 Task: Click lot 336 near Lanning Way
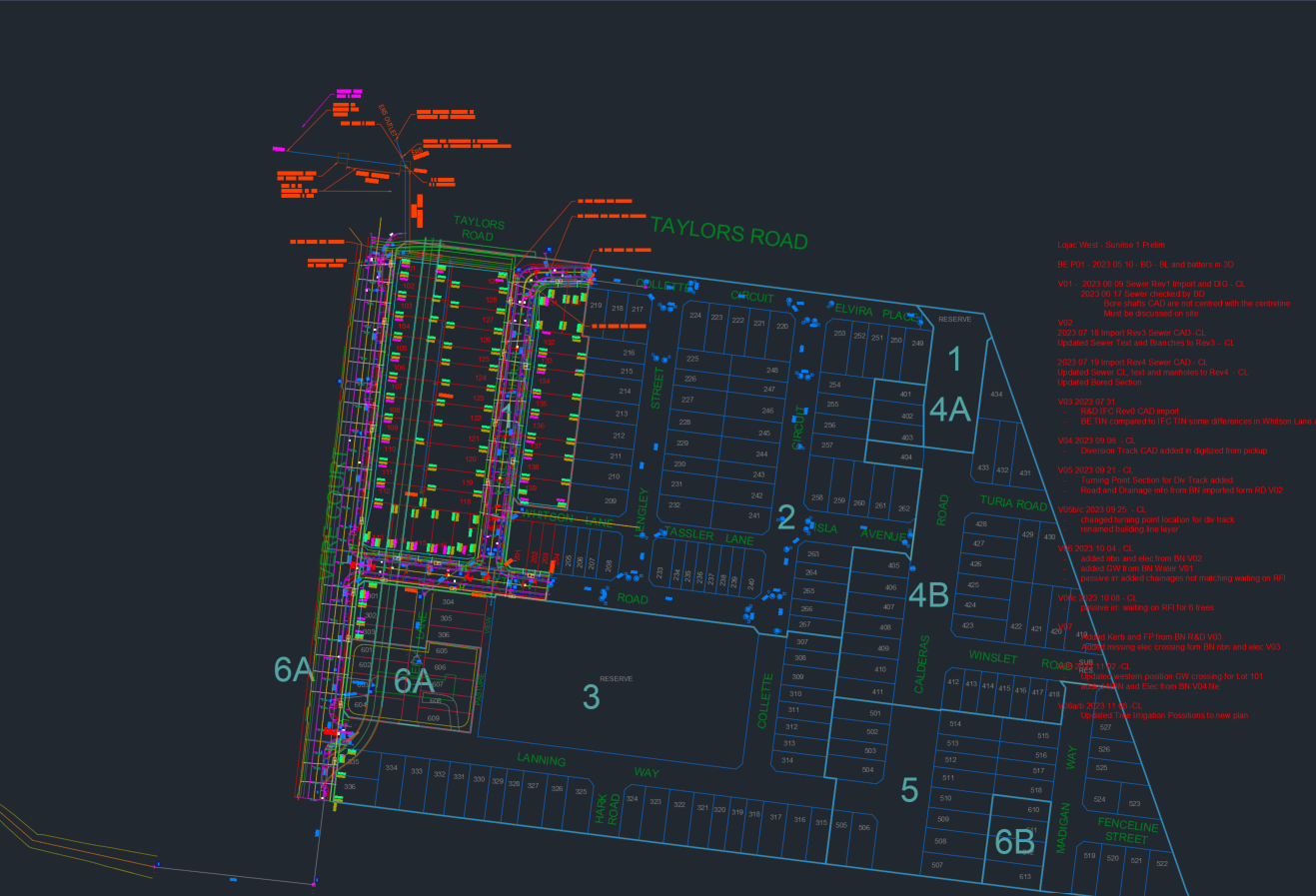(349, 787)
